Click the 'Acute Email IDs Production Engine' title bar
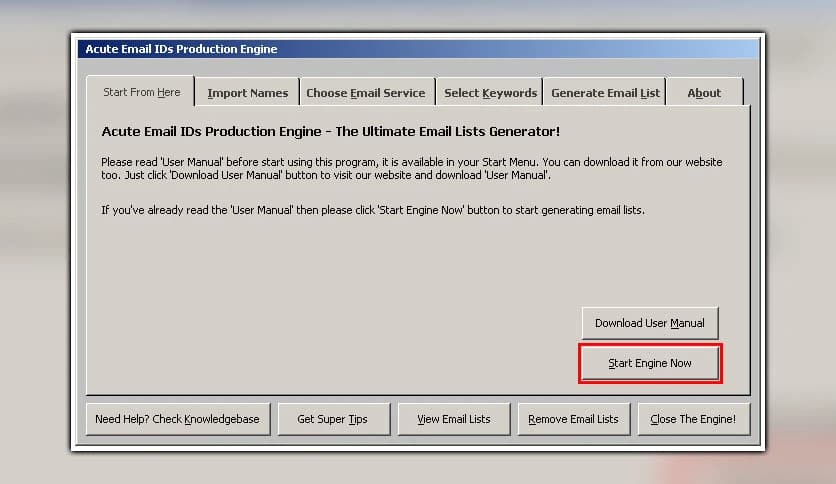Screen dimensions: 836x484 coord(418,49)
